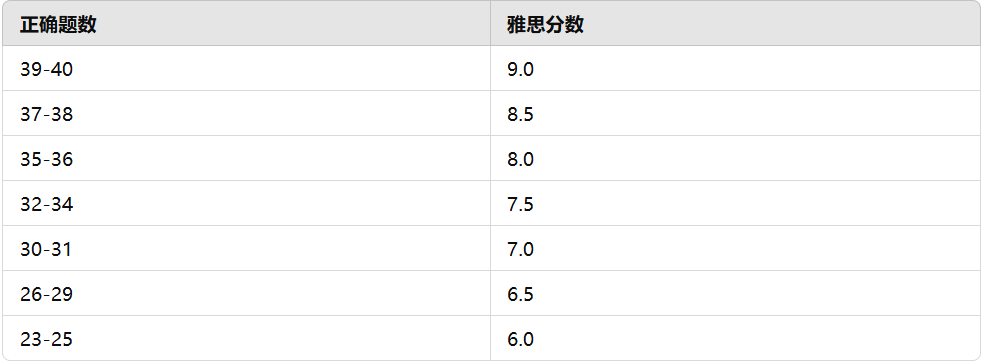Click the 正确题数 column header
This screenshot has height=361, width=981.
(246, 23)
